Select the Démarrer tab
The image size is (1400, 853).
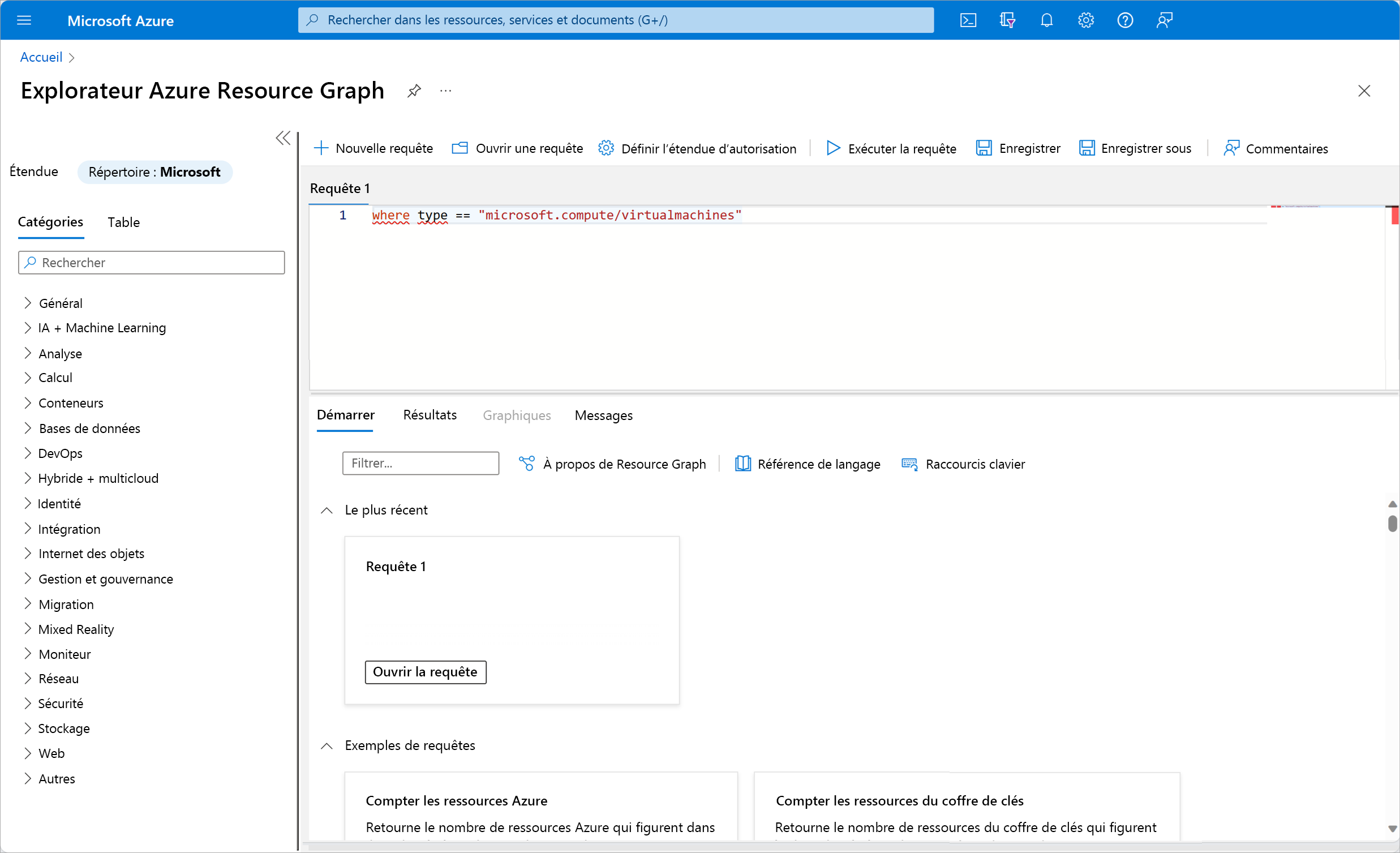pyautogui.click(x=345, y=415)
